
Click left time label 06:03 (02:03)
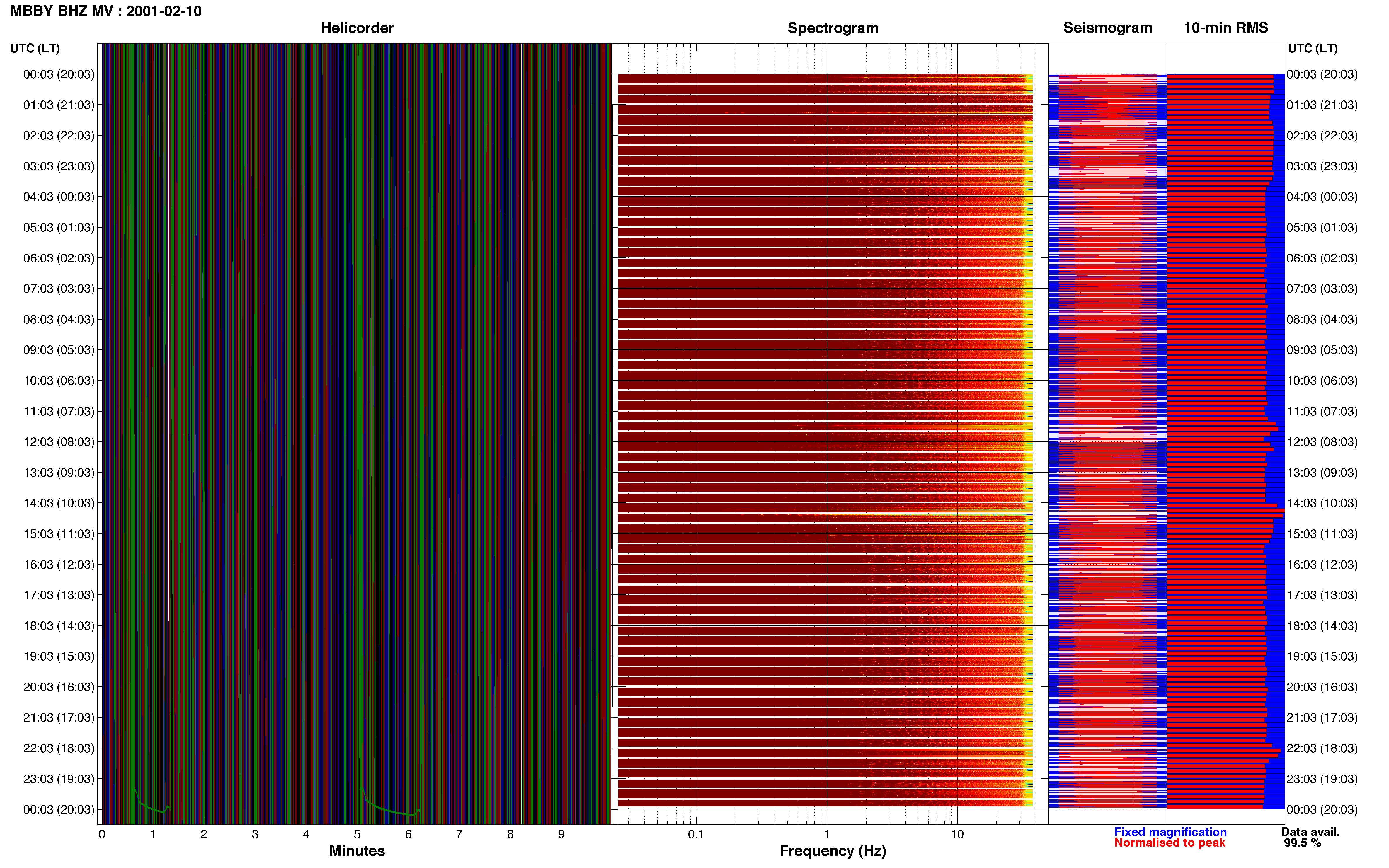click(x=59, y=258)
